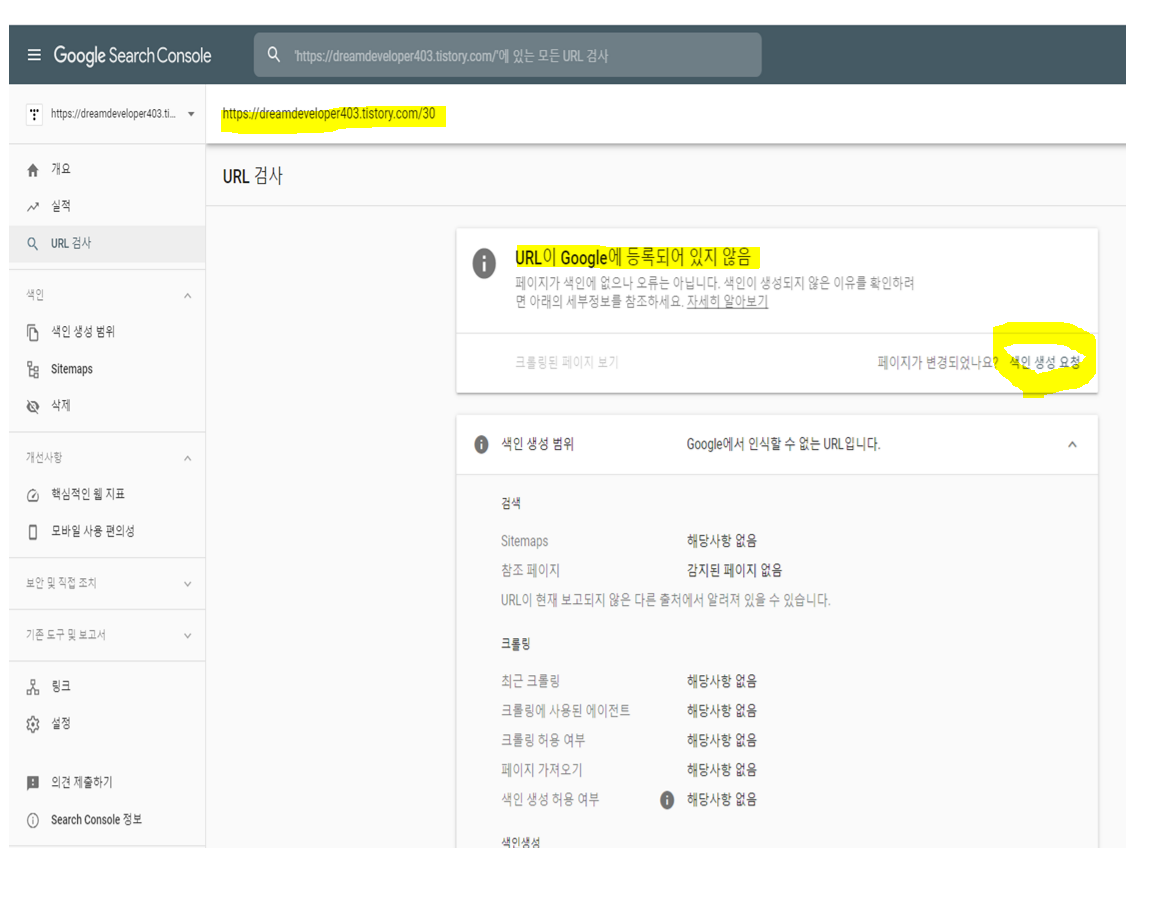The height and width of the screenshot is (905, 1159).
Task: Click the '참조 페이지' row label
Action: pos(530,571)
